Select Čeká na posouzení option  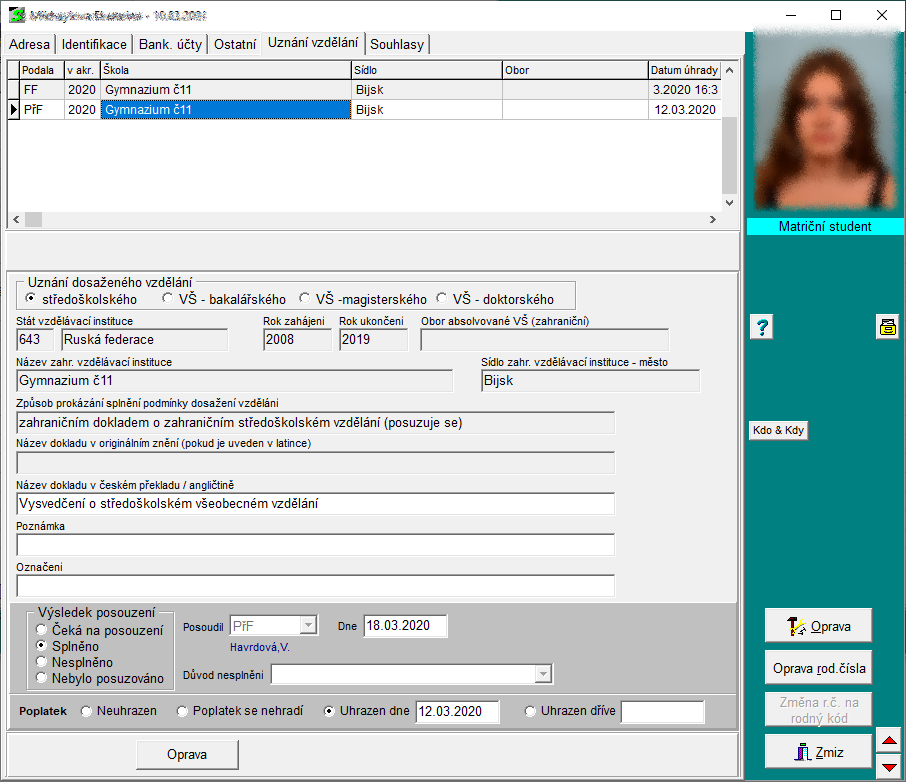point(41,630)
